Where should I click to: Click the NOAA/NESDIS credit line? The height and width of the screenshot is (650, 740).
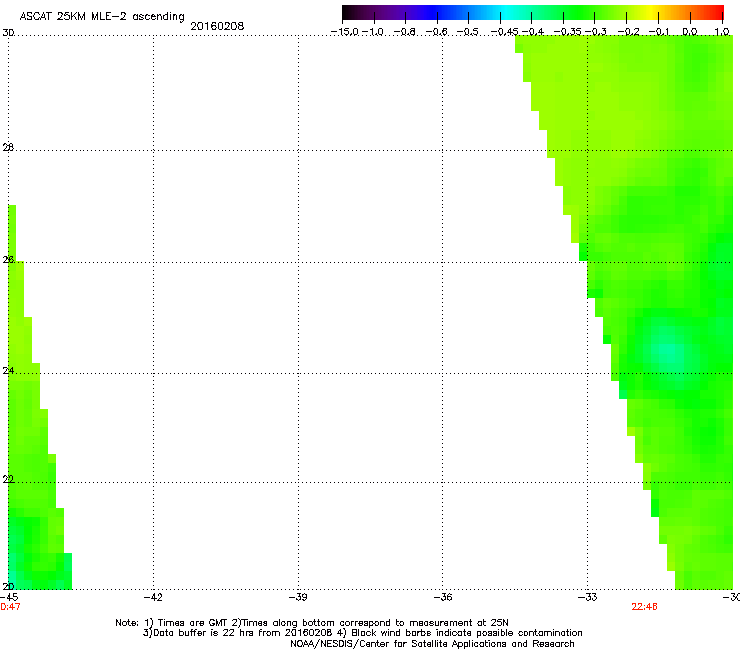click(432, 644)
